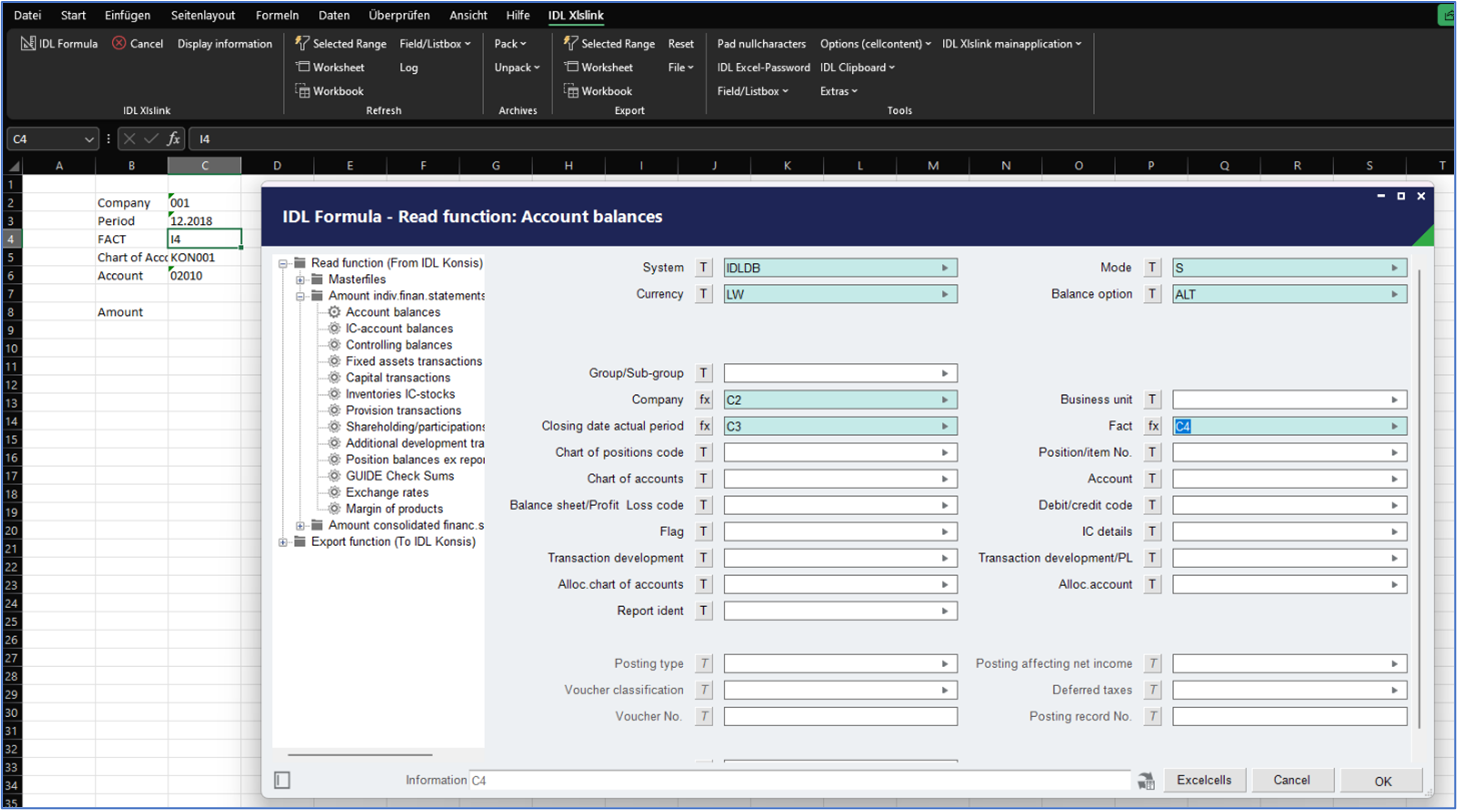This screenshot has width=1457, height=810.
Task: Click formula bar cancel X icon
Action: coord(130,139)
